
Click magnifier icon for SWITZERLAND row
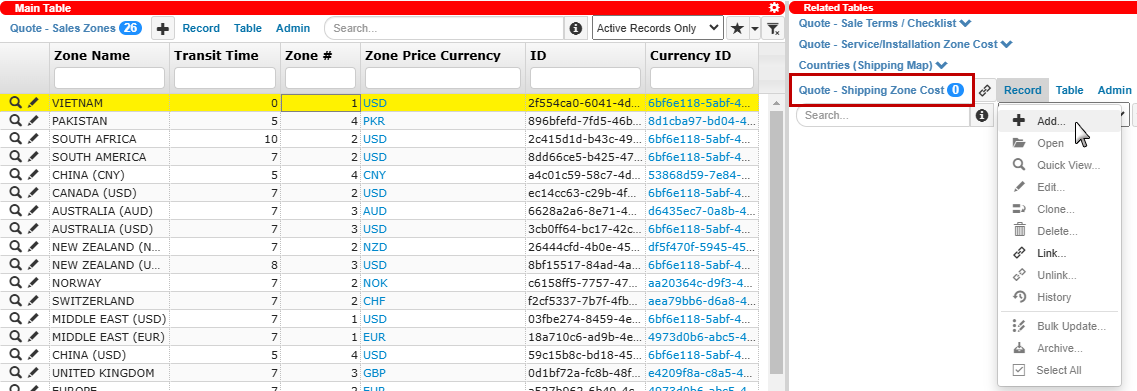point(15,301)
